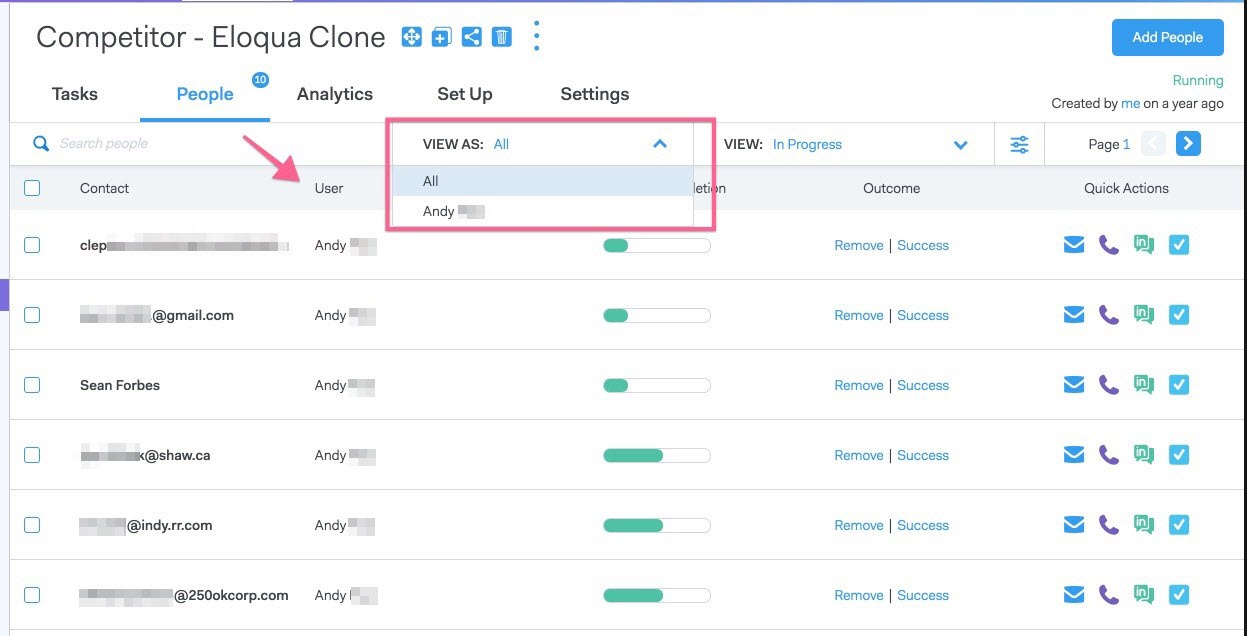Click the share icon beside the title

click(472, 38)
